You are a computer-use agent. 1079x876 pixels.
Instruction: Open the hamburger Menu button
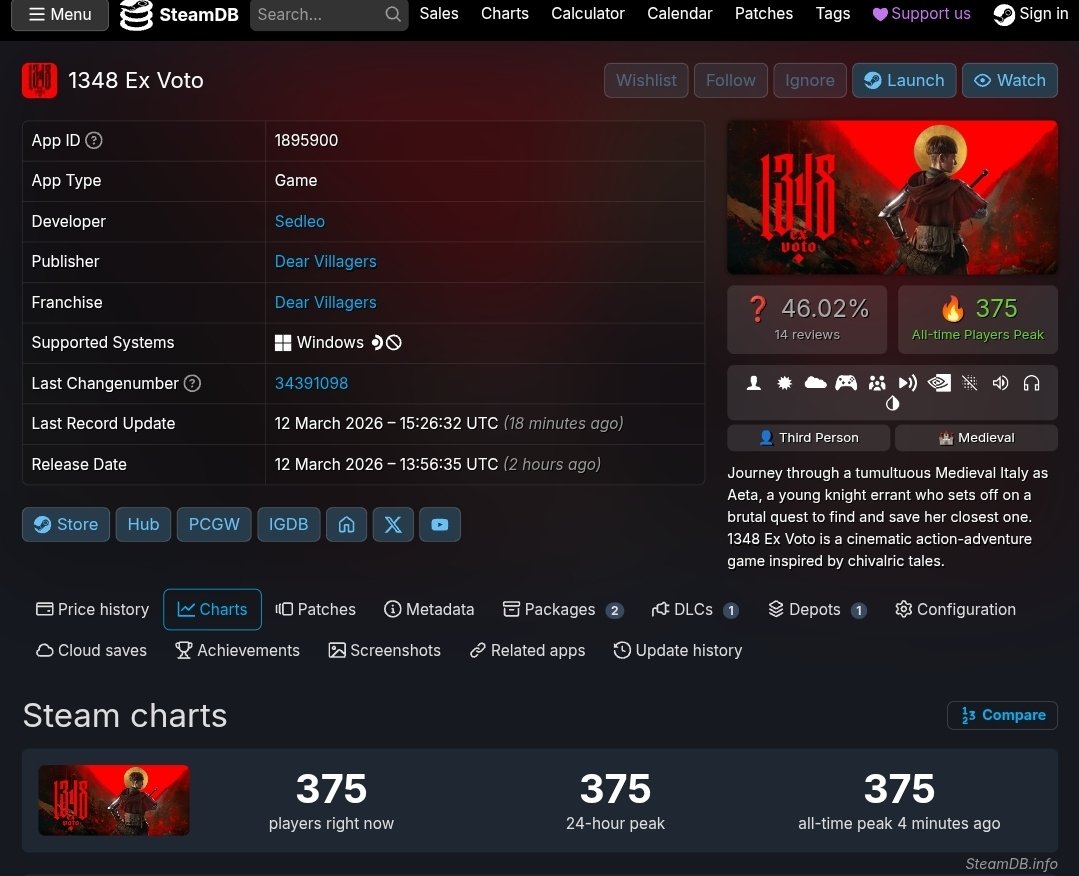pos(60,14)
